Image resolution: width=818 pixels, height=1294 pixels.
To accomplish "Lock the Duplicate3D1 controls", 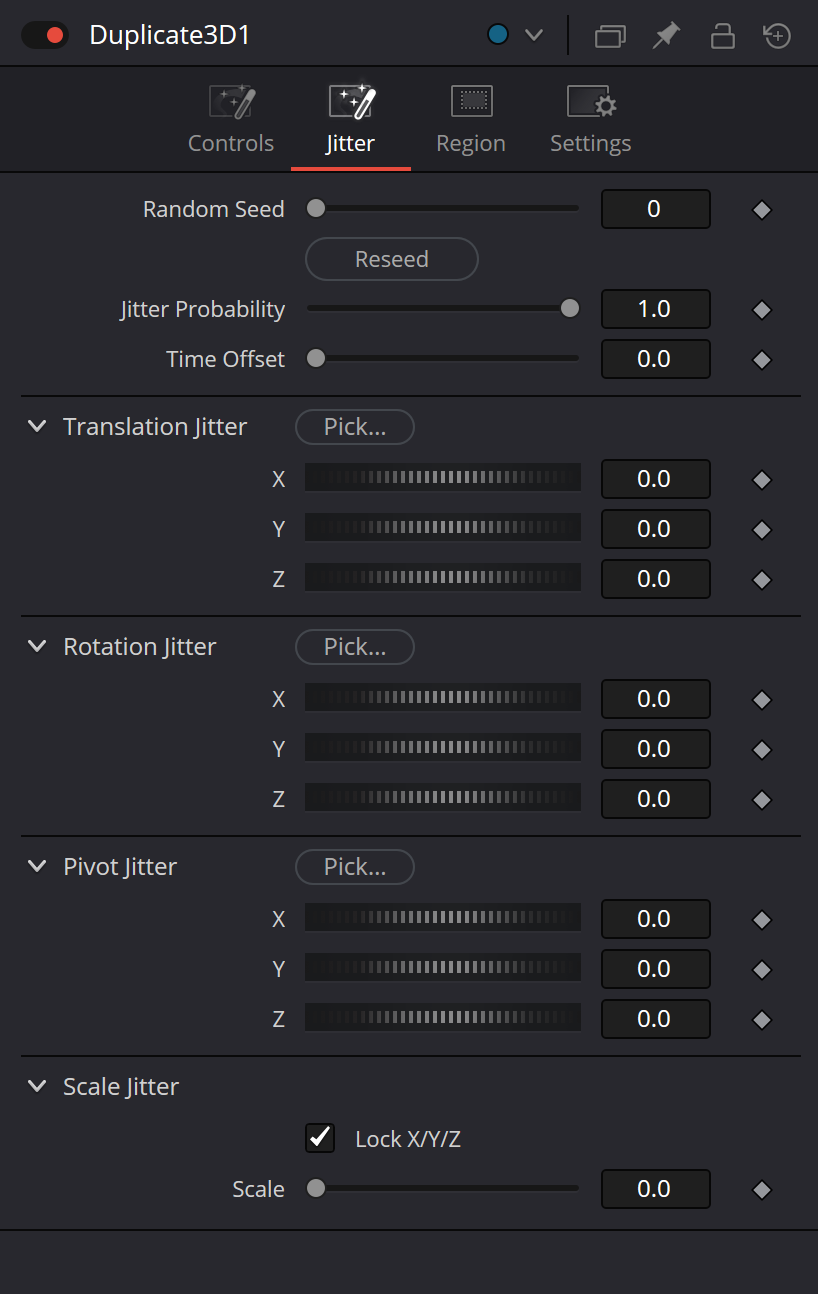I will tap(722, 36).
